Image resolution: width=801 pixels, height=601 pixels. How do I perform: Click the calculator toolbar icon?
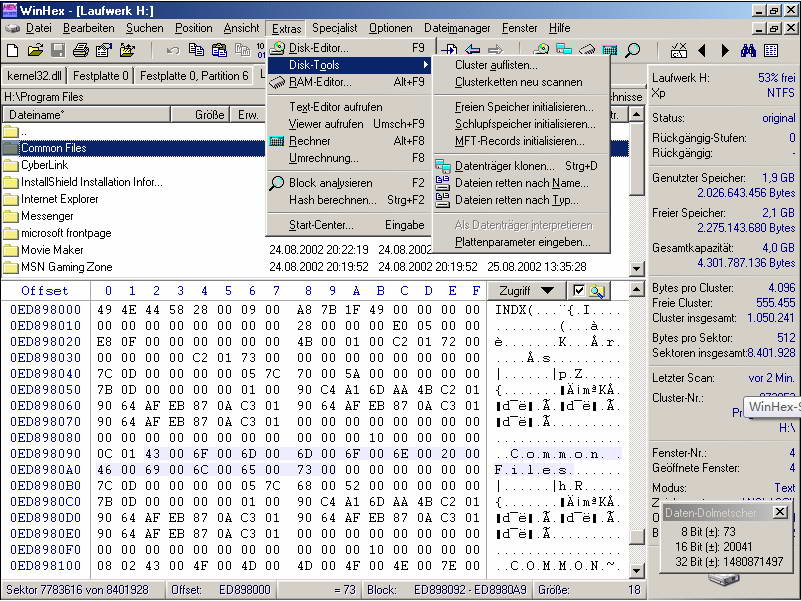(610, 50)
